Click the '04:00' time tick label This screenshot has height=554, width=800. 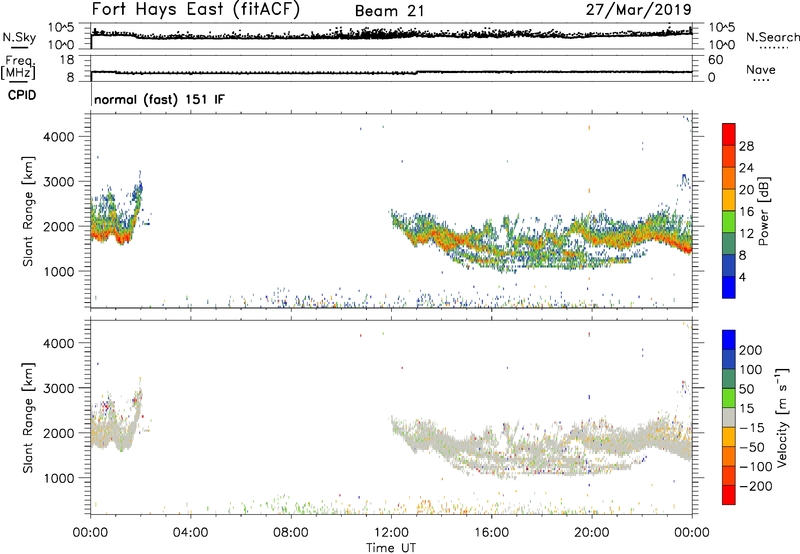click(x=190, y=533)
